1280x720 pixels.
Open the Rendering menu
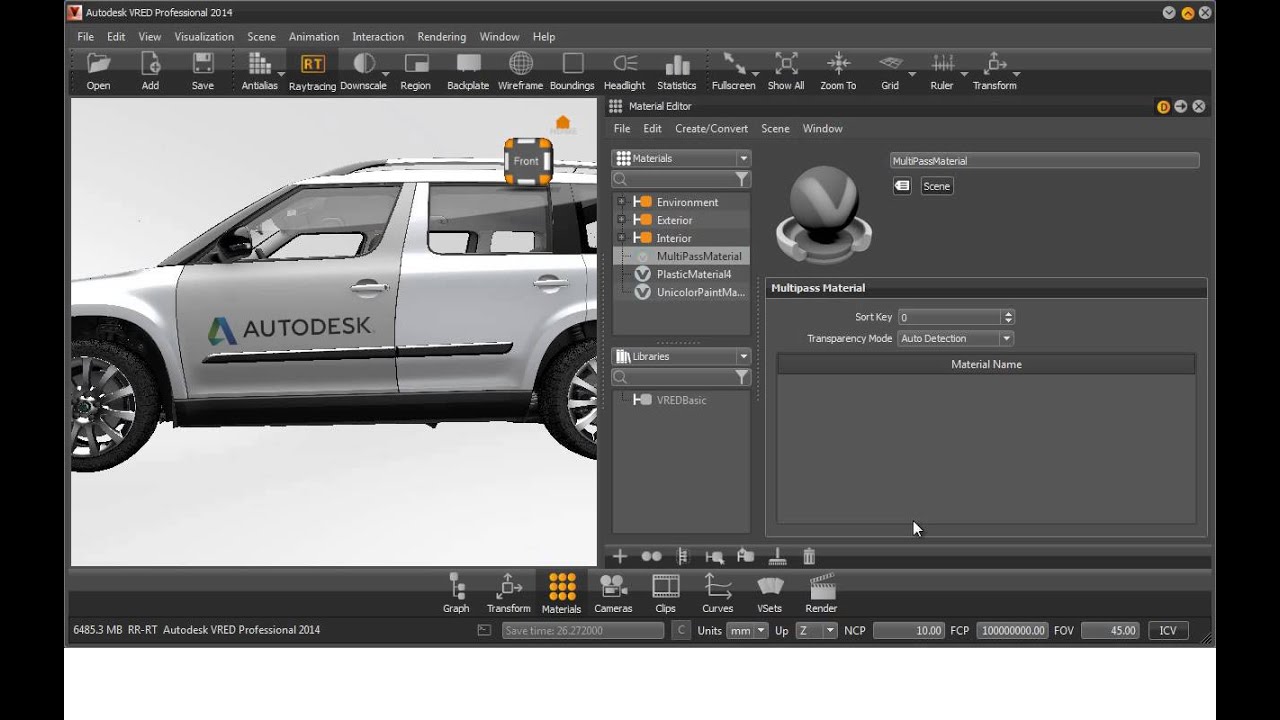442,37
